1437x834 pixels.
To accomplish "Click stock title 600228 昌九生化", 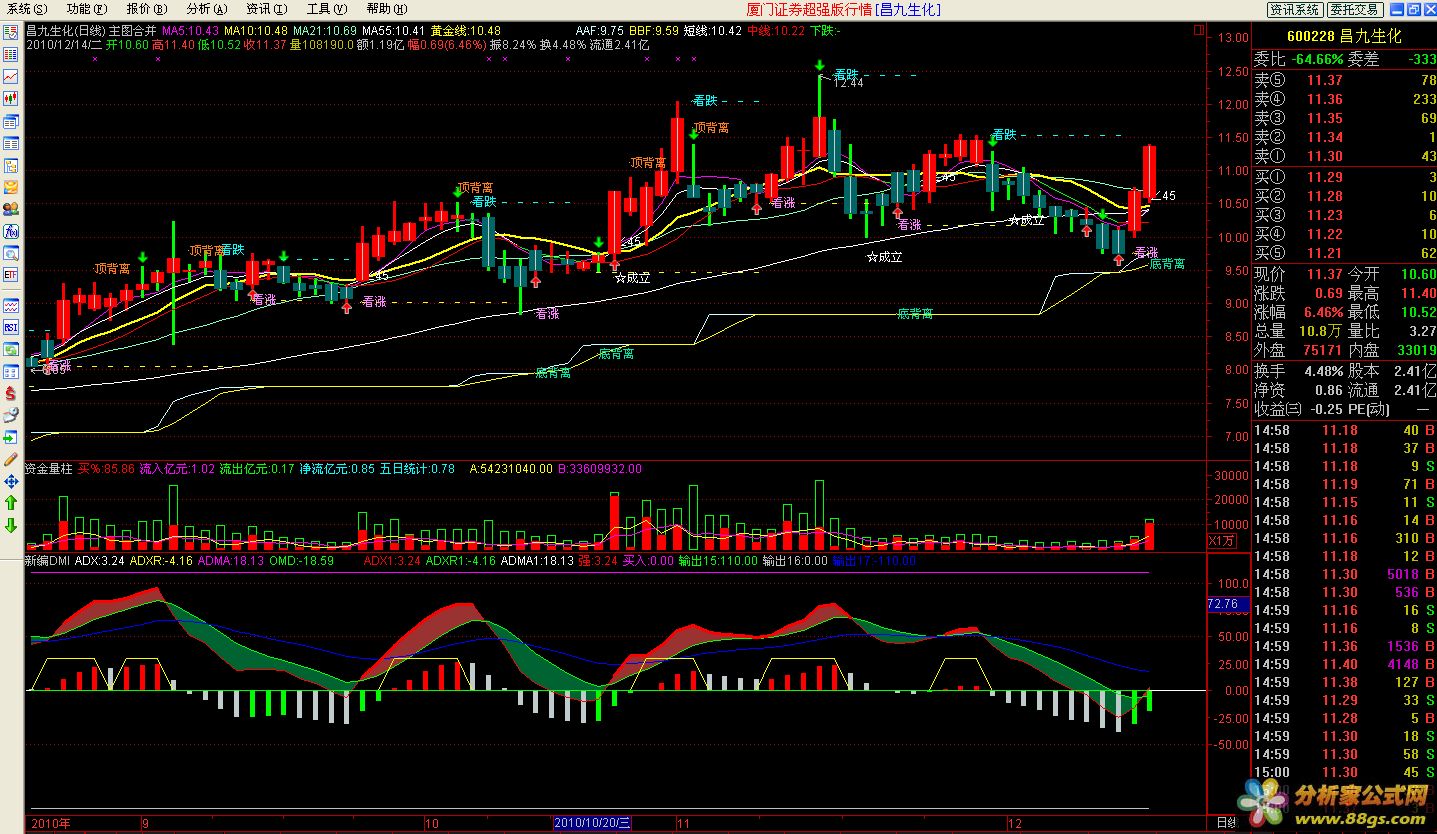I will coord(1344,37).
